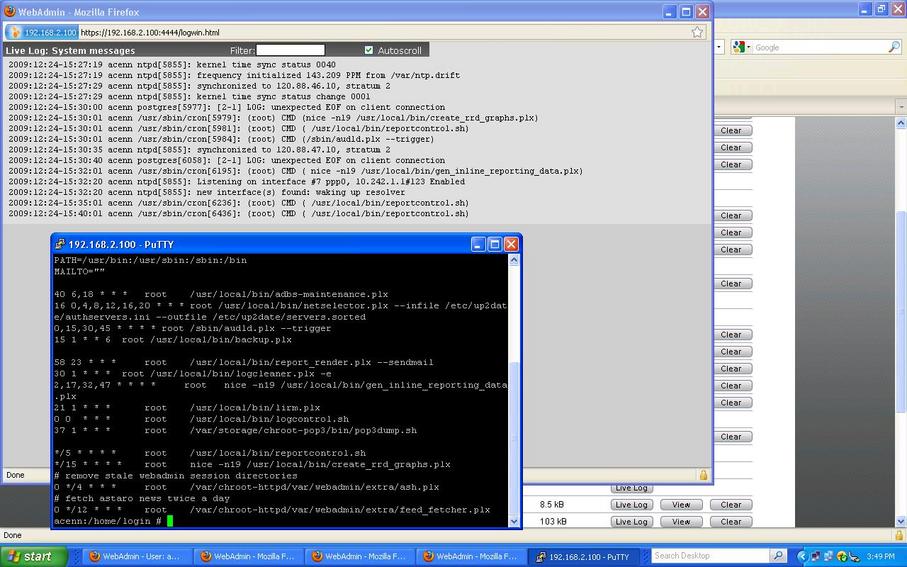Click the Google search engine icon

[740, 47]
